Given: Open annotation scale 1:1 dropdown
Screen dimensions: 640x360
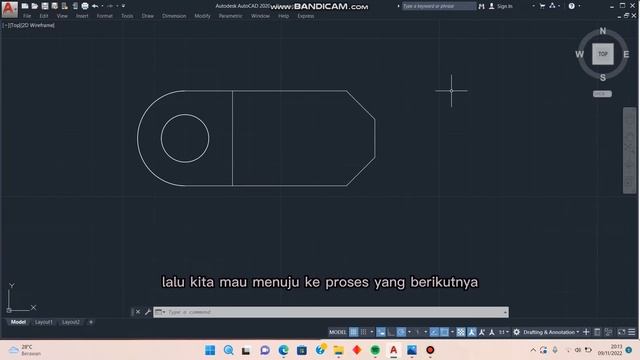Looking at the screenshot, I should click(504, 332).
